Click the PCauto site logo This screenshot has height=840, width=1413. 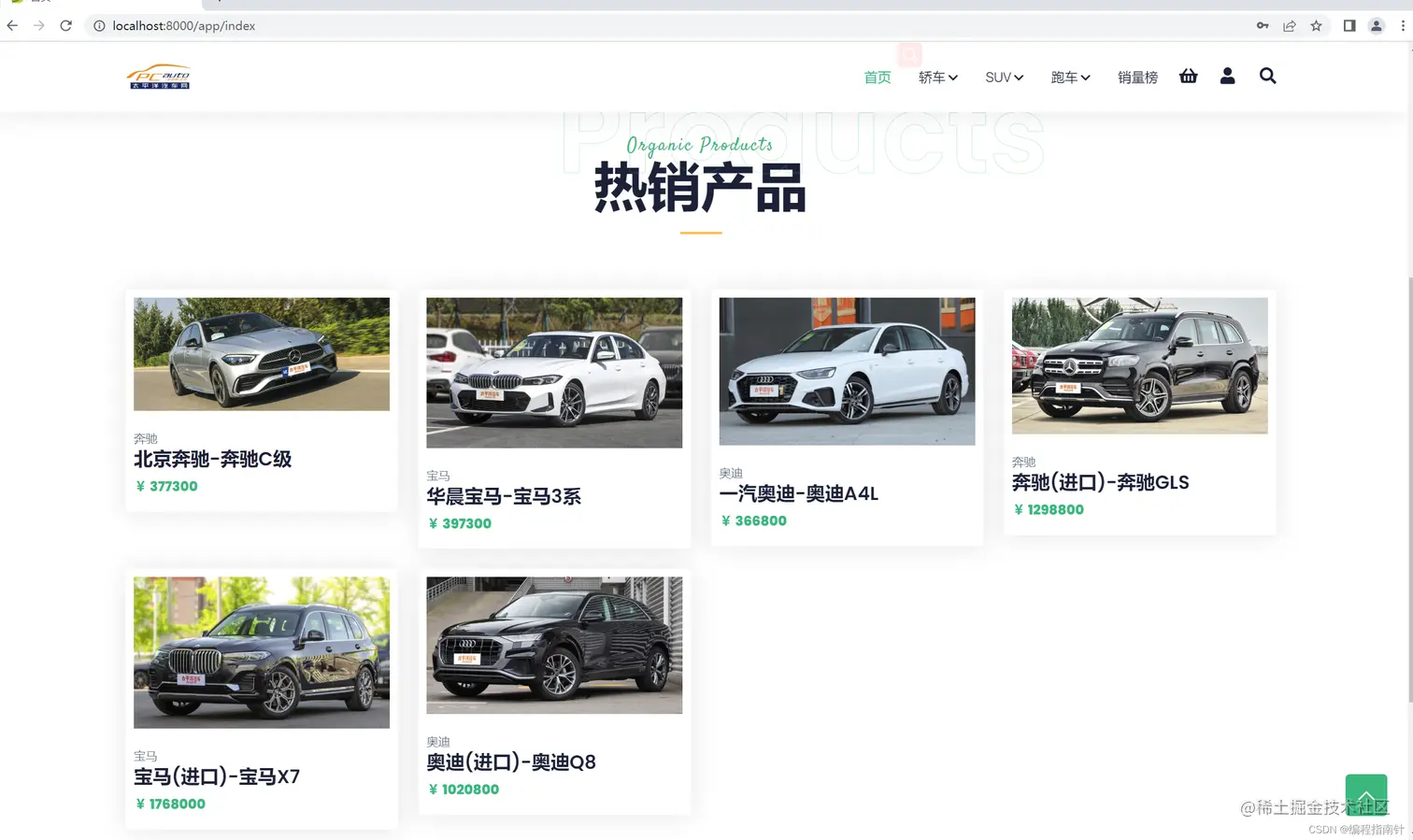tap(159, 78)
